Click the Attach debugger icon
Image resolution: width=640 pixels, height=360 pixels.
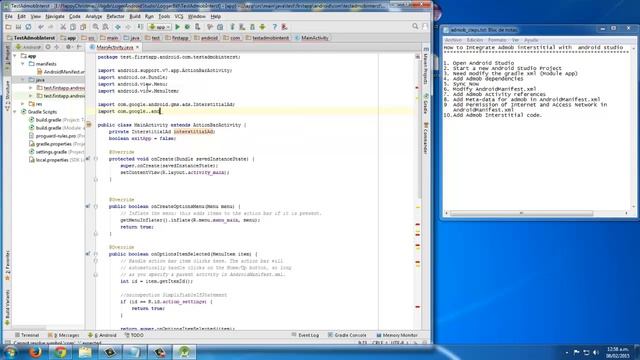click(x=198, y=27)
